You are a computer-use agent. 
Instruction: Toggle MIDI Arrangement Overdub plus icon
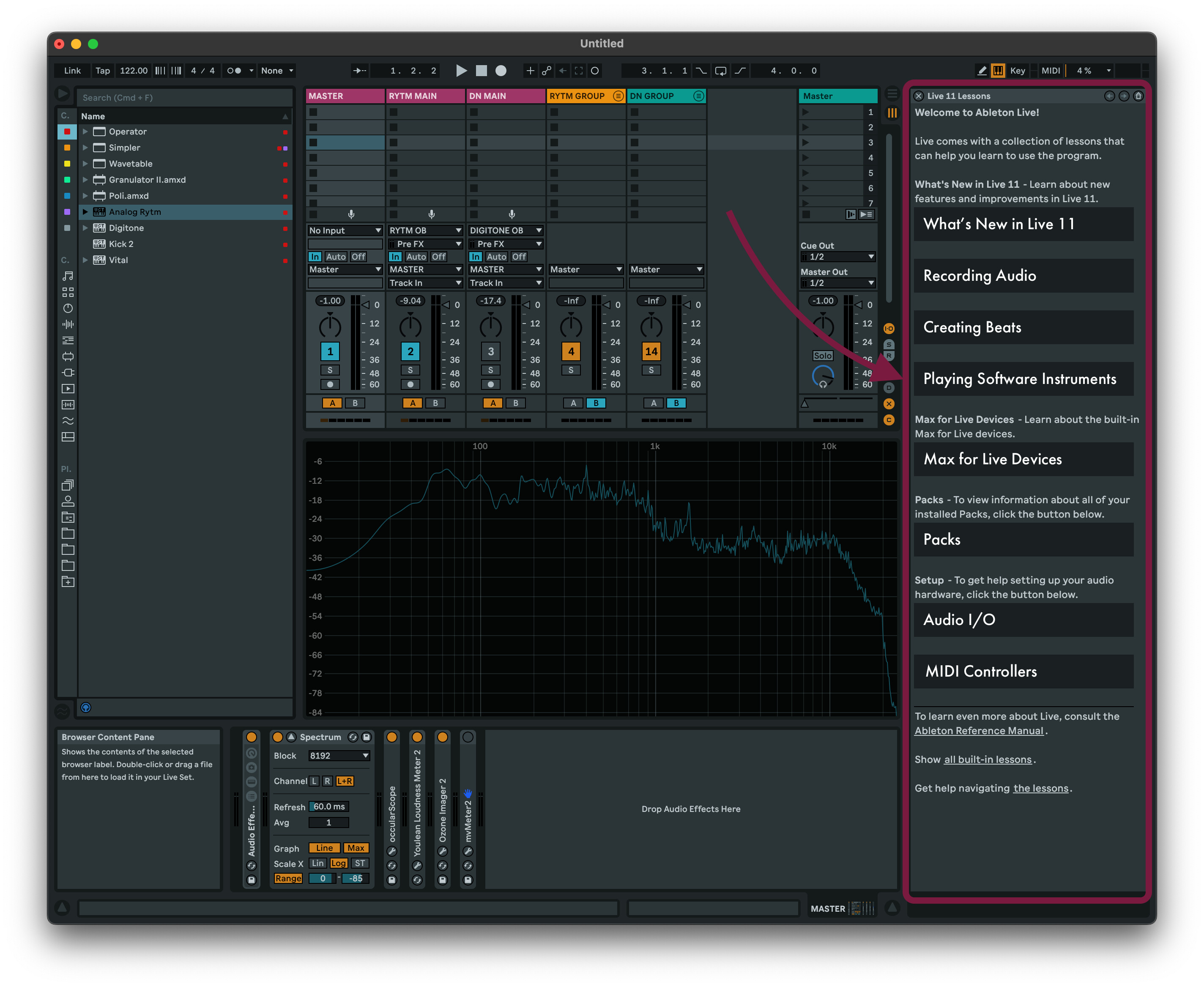pyautogui.click(x=530, y=71)
